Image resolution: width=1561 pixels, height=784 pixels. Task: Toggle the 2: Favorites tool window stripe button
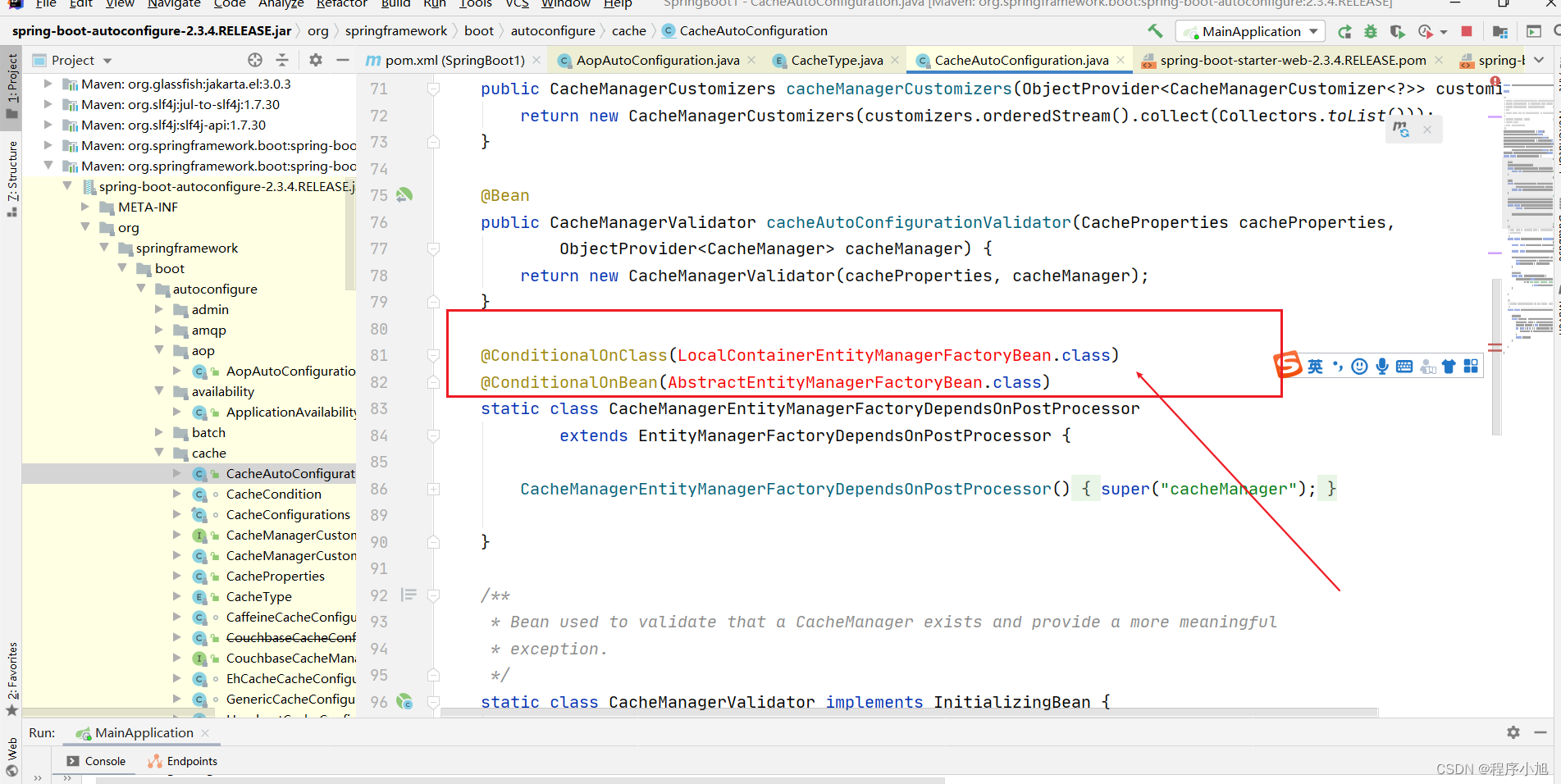pyautogui.click(x=11, y=679)
